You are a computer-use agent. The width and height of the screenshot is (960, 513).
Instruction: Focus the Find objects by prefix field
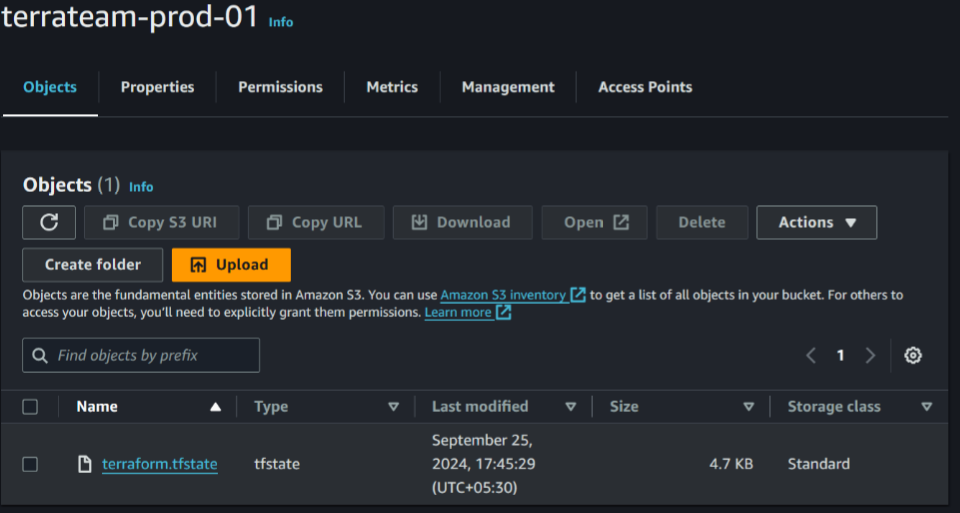[141, 355]
